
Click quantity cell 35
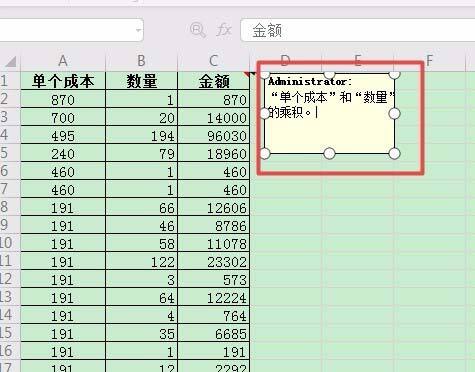142,333
